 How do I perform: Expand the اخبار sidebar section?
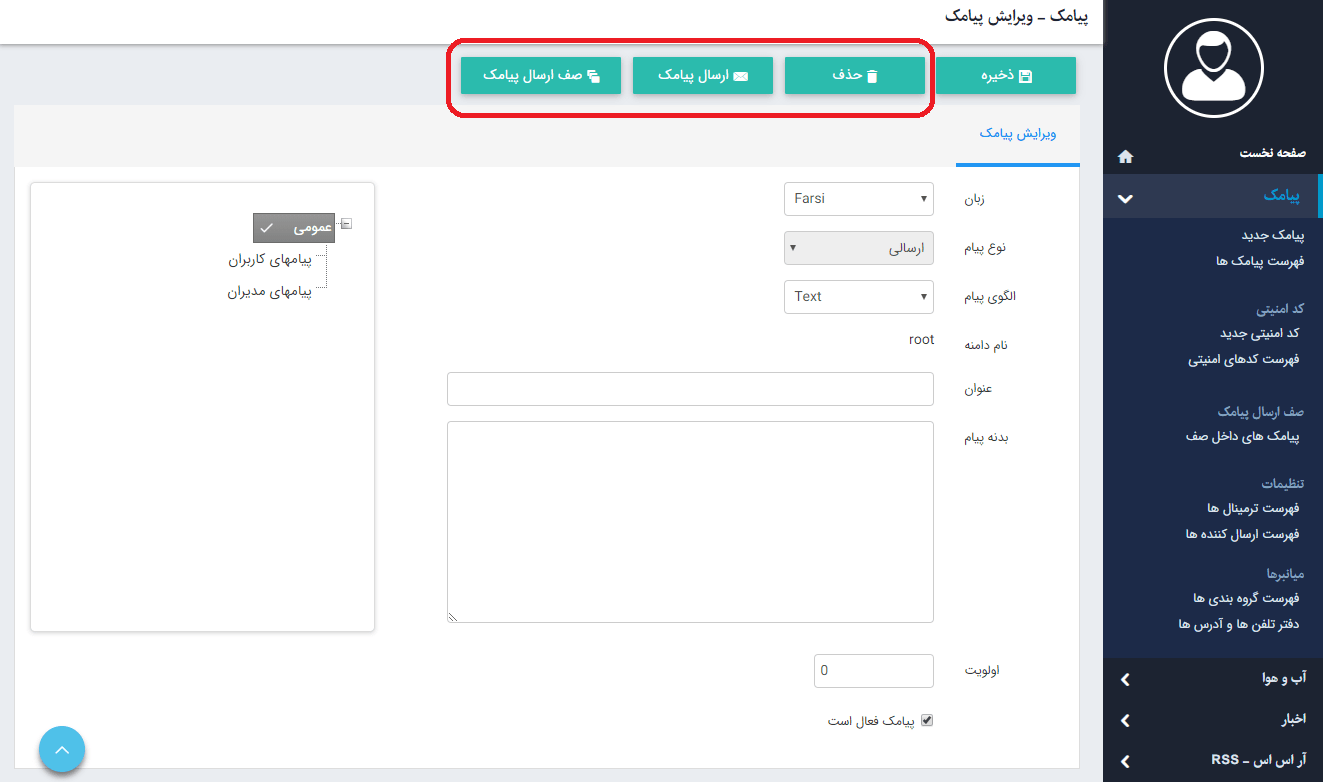1125,720
